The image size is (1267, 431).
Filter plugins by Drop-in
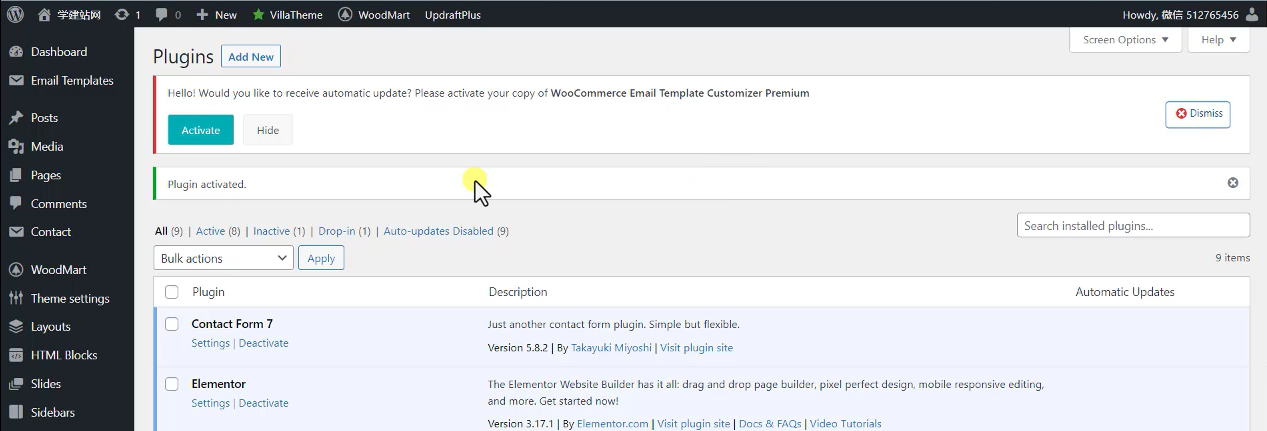point(336,231)
